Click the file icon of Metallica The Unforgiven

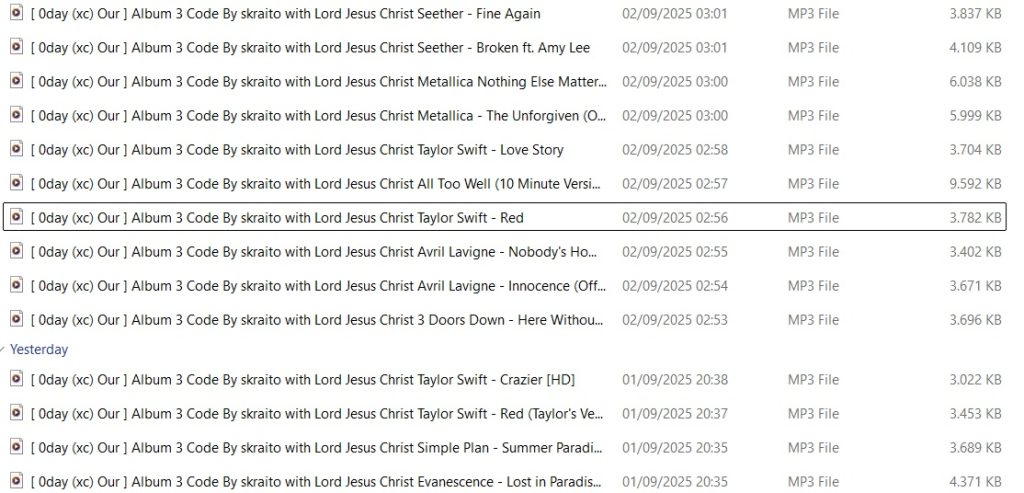click(16, 115)
